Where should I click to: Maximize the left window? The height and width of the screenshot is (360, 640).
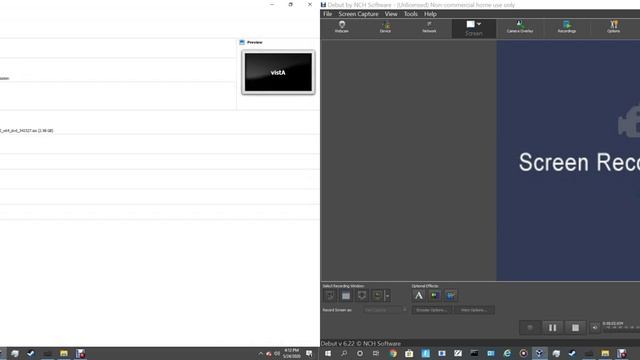coord(291,4)
